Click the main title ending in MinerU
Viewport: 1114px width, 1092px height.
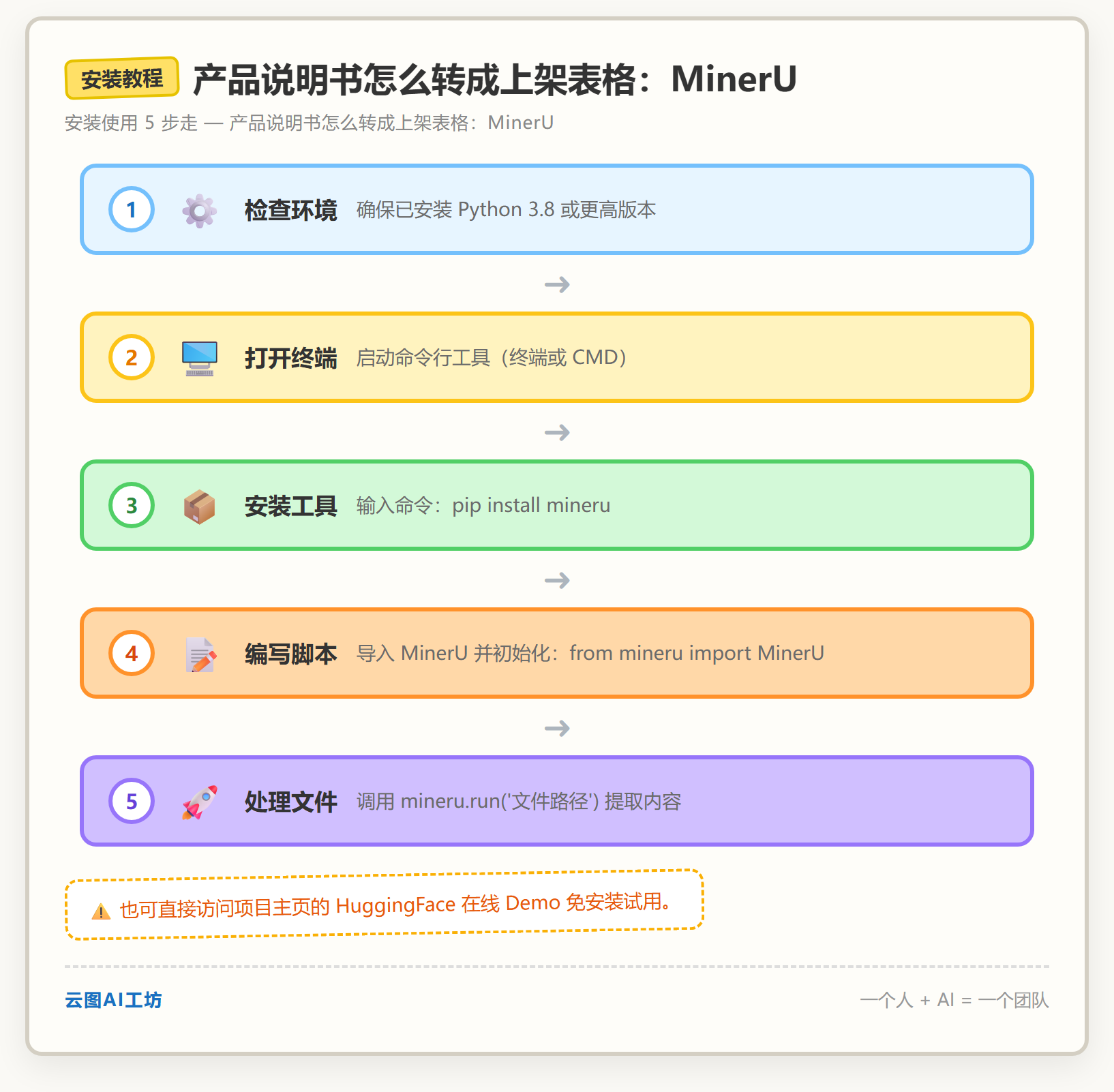click(x=495, y=79)
